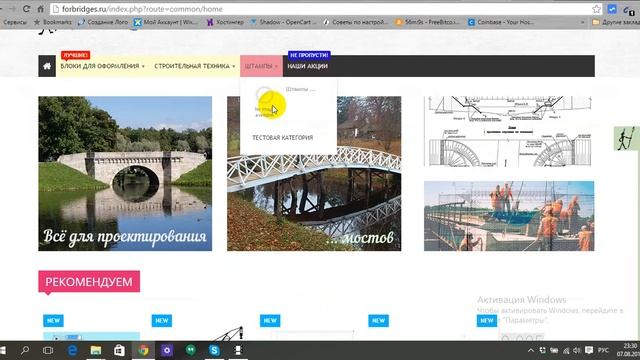The image size is (640, 360).
Task: Open the stone bridge banner image
Action: click(125, 173)
